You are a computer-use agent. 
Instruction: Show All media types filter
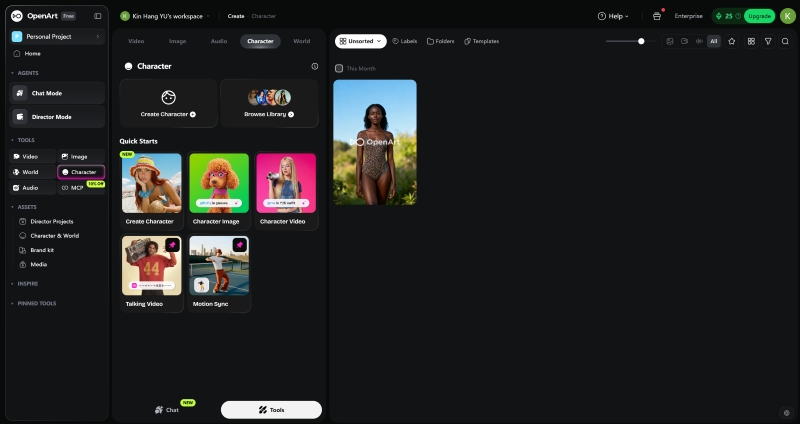tap(714, 41)
